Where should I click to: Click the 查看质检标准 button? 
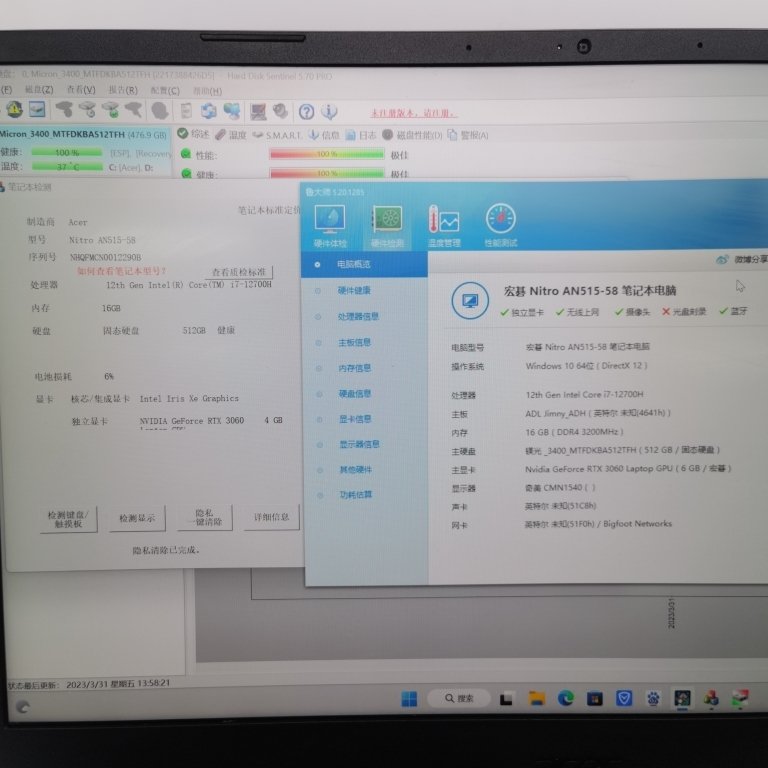click(239, 272)
